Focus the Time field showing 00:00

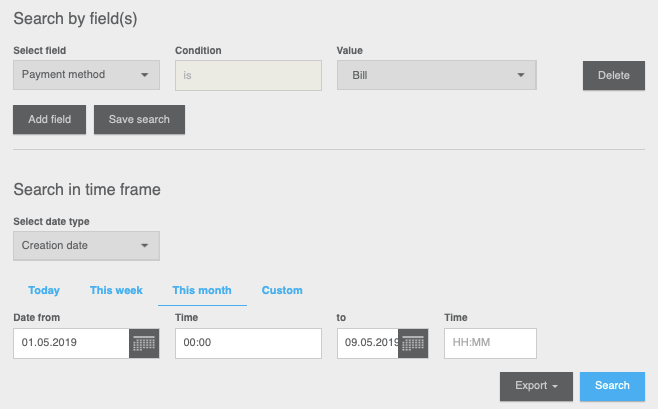(x=248, y=344)
